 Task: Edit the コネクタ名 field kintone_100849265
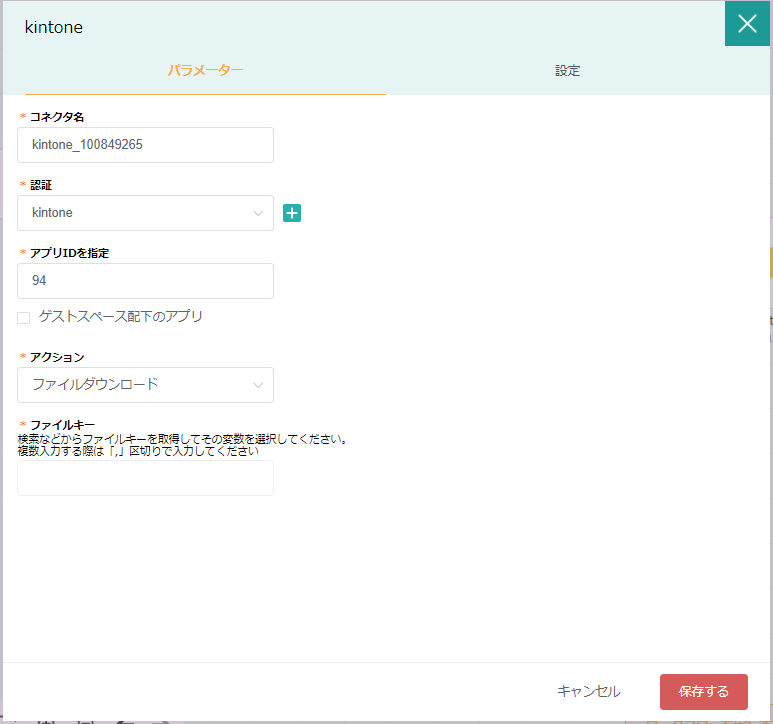[145, 145]
